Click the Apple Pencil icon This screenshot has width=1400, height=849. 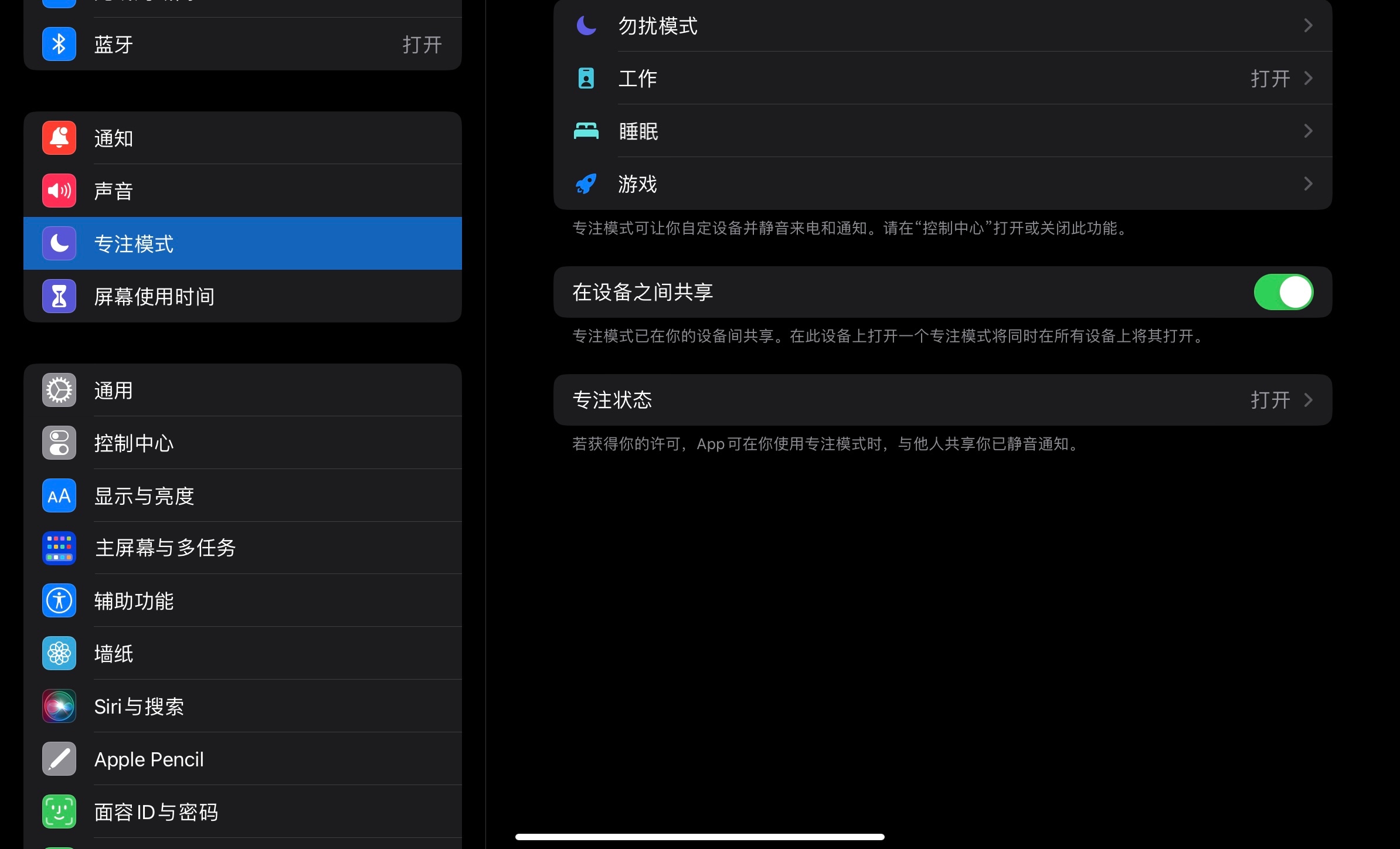click(59, 759)
